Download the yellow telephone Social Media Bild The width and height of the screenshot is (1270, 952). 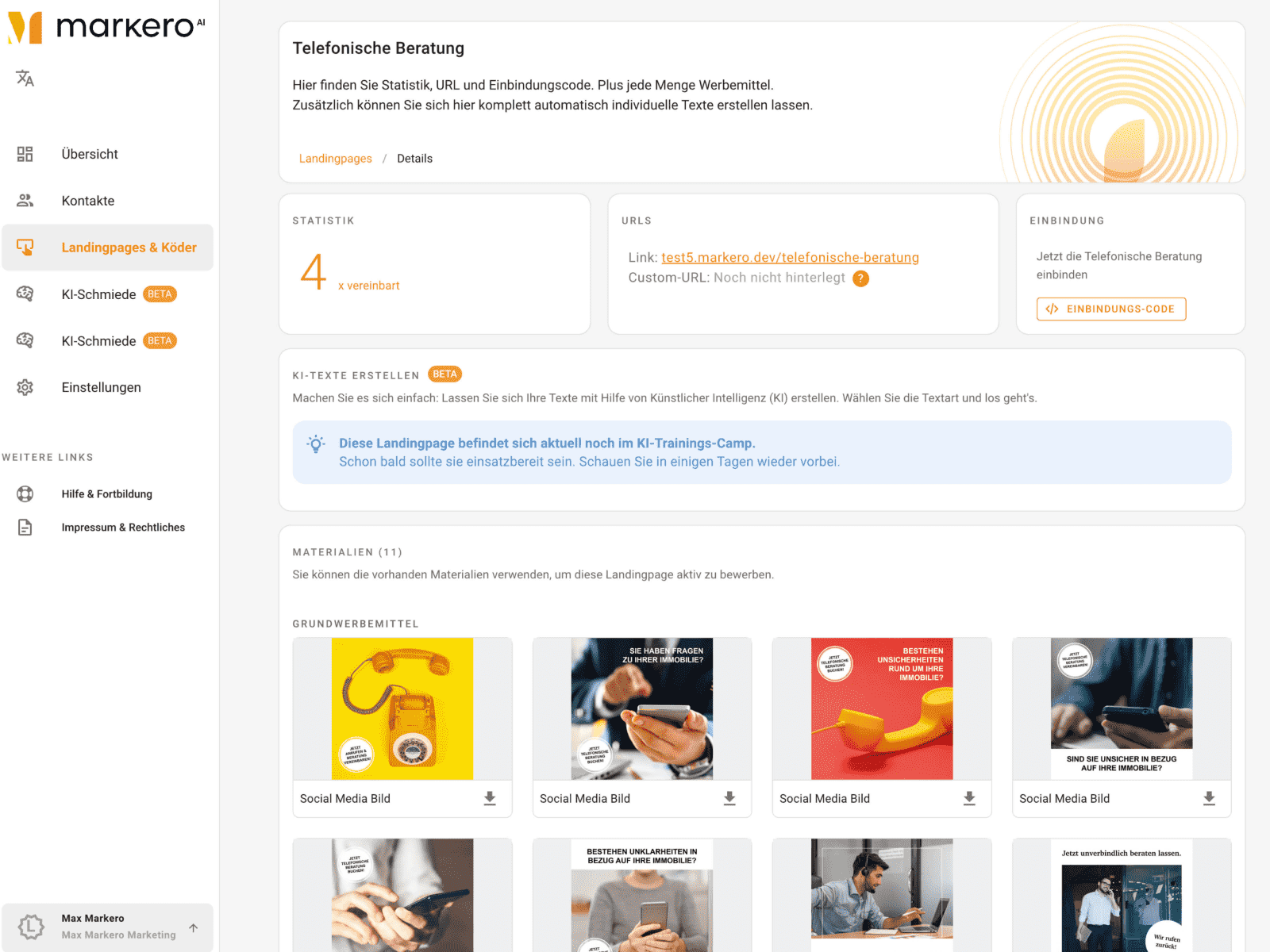490,798
